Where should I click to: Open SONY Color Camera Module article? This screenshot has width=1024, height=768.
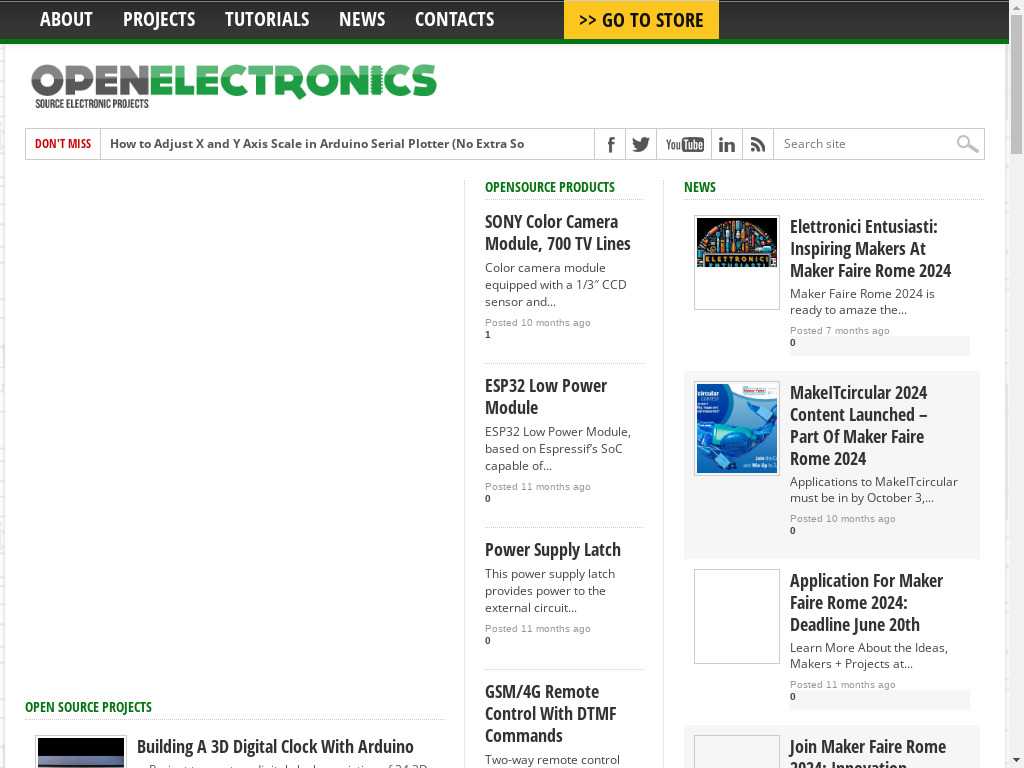(558, 232)
